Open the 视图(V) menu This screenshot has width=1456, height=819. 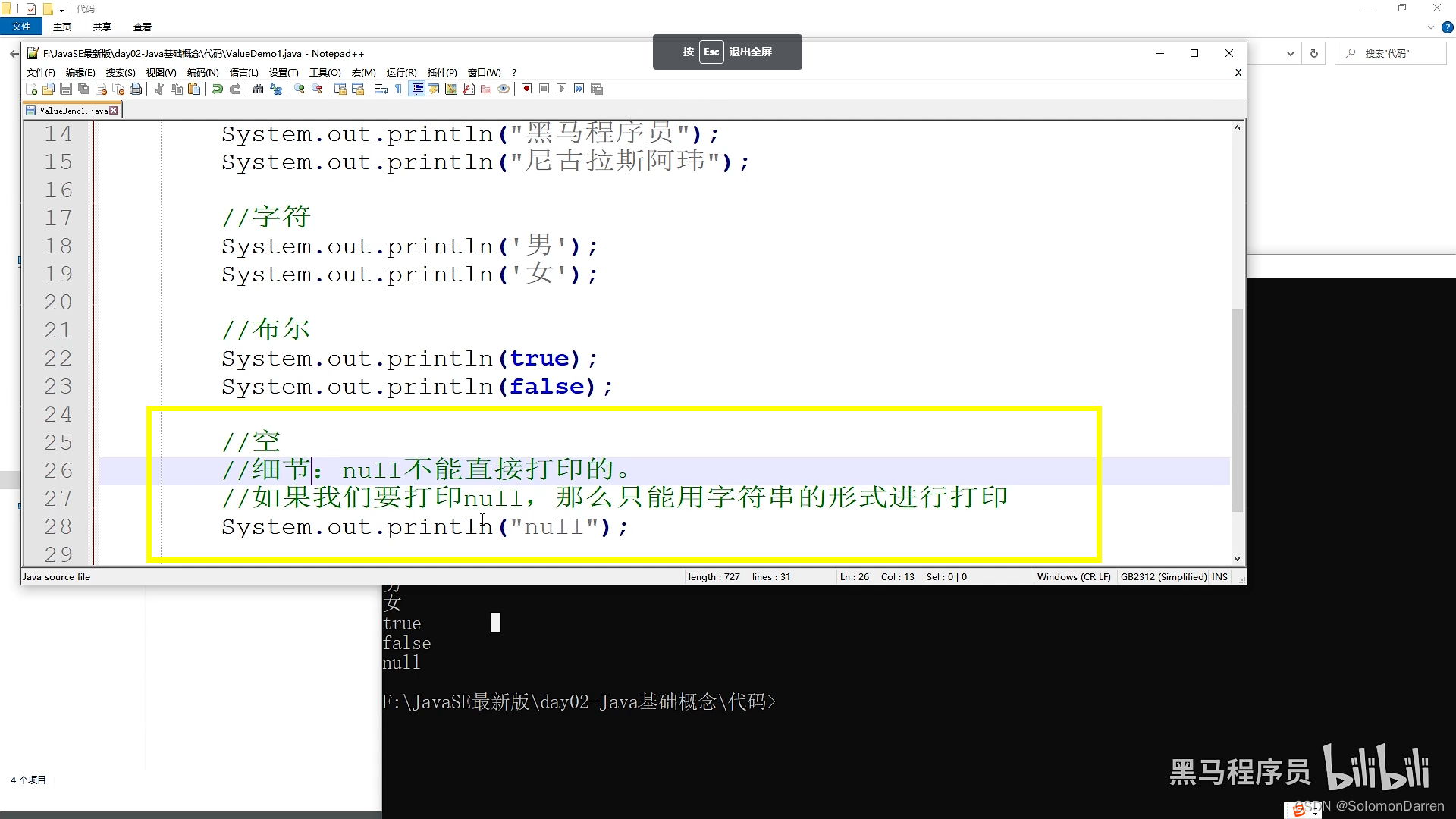tap(161, 73)
